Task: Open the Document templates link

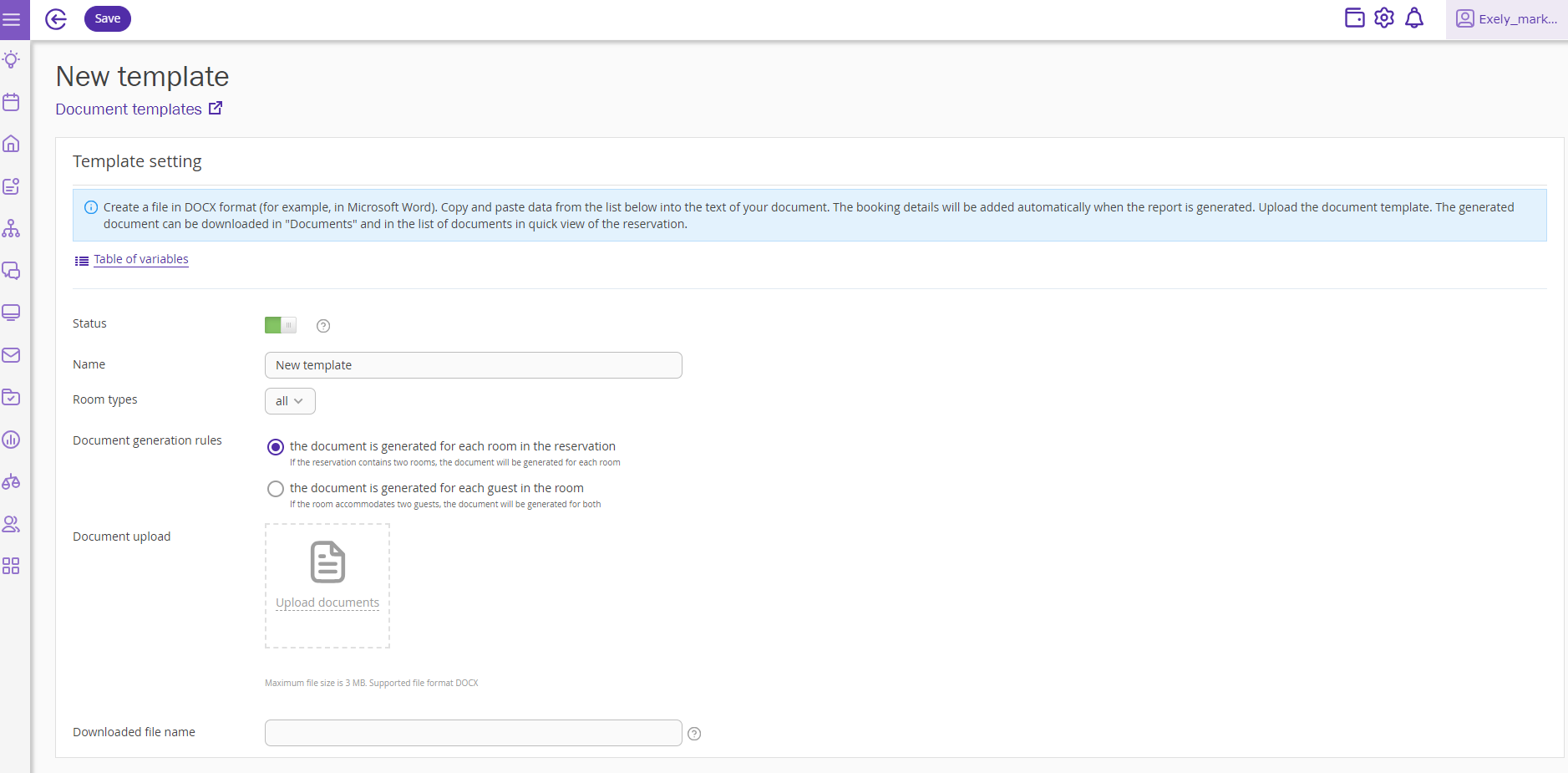Action: [127, 109]
